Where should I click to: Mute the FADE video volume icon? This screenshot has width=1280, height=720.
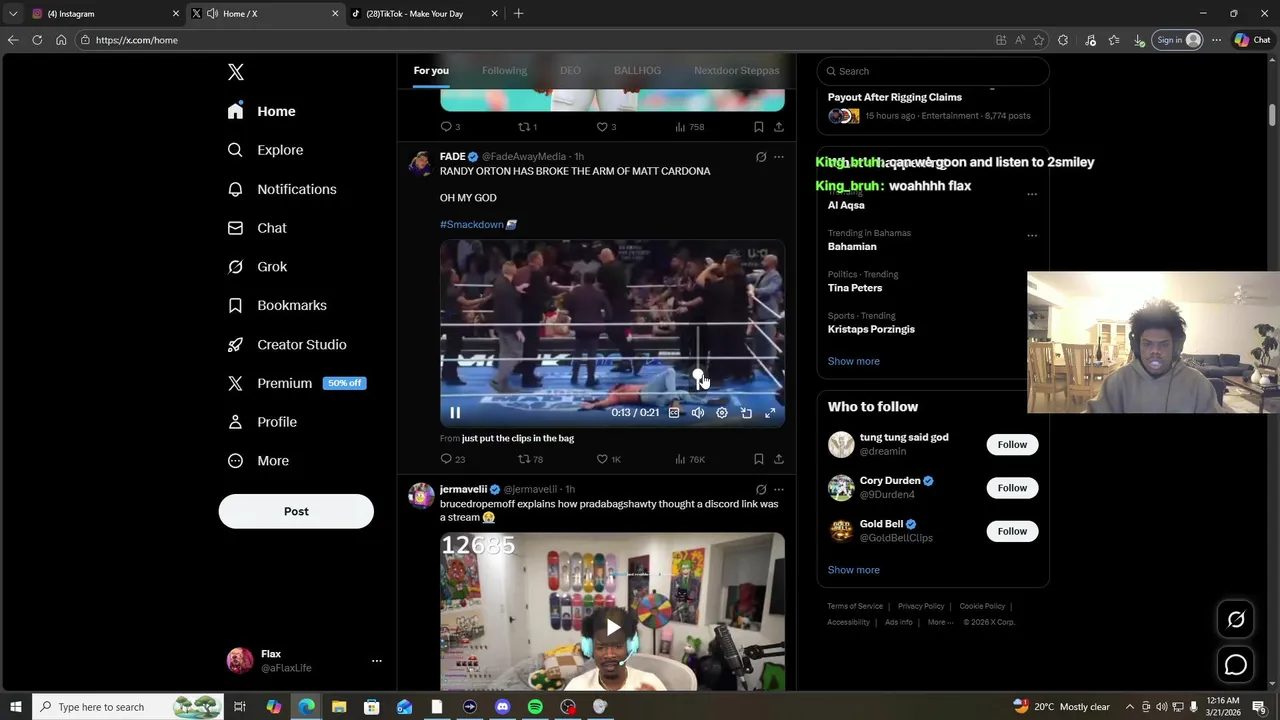pos(698,413)
